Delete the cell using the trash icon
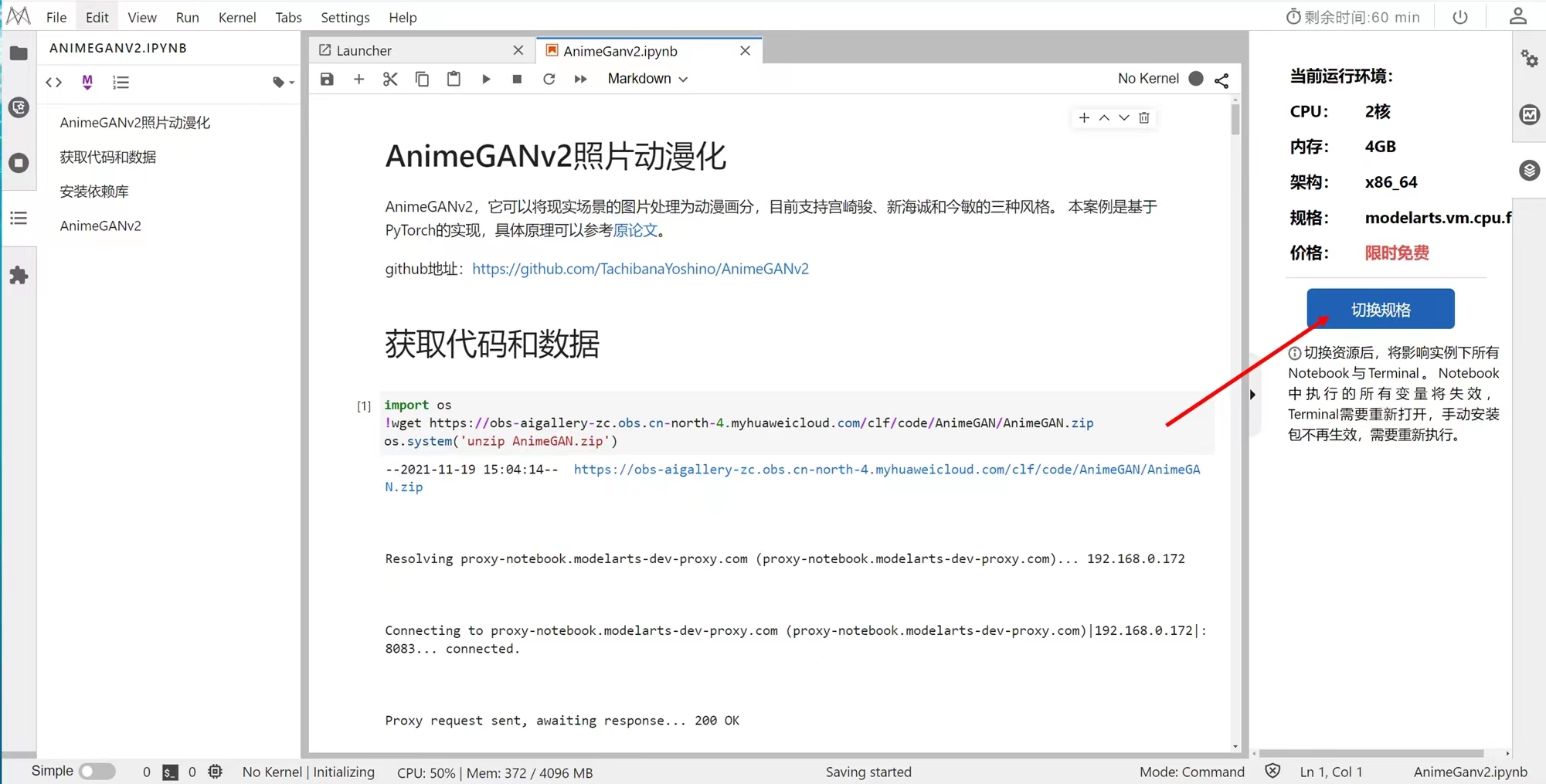This screenshot has width=1546, height=784. 1144,117
